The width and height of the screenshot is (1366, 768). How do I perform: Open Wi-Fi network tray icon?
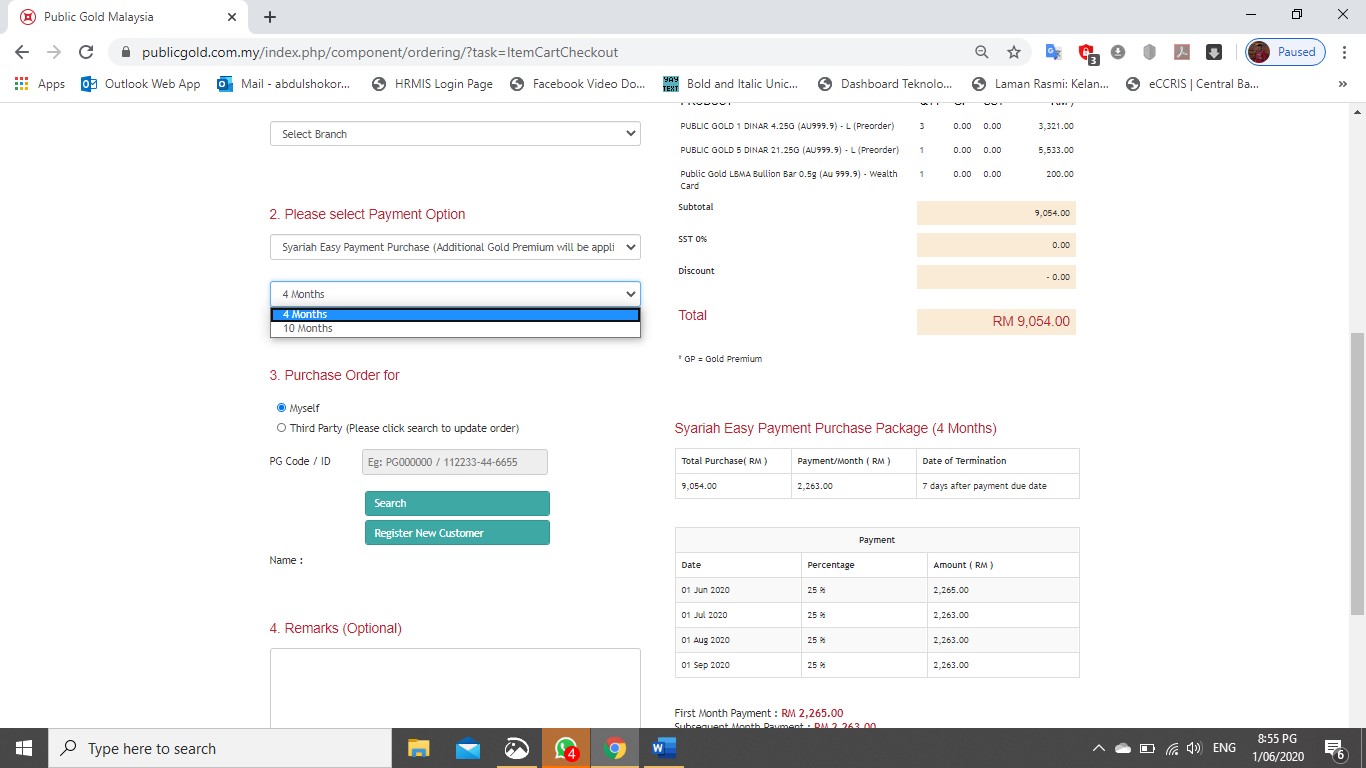tap(1171, 748)
